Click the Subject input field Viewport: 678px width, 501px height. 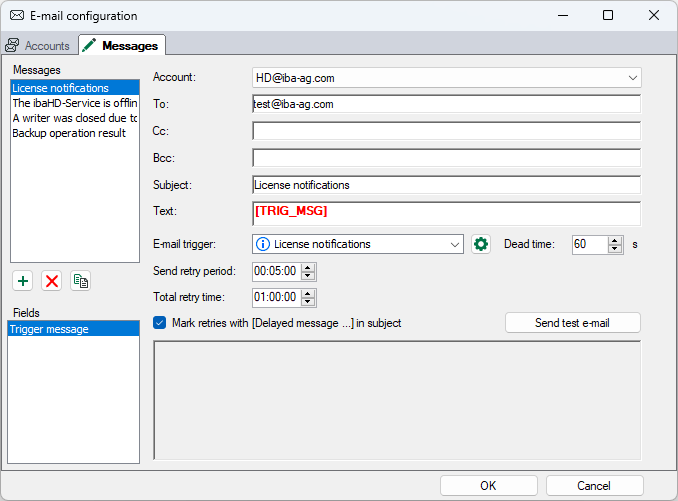tap(446, 185)
